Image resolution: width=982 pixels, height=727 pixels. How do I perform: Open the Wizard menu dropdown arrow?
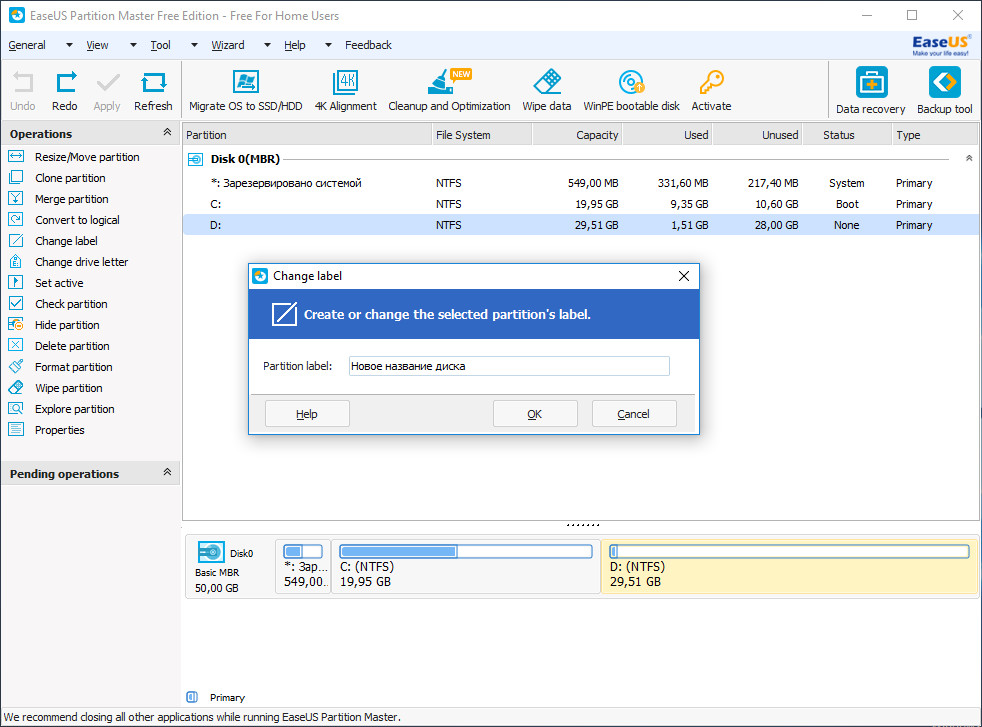coord(267,45)
